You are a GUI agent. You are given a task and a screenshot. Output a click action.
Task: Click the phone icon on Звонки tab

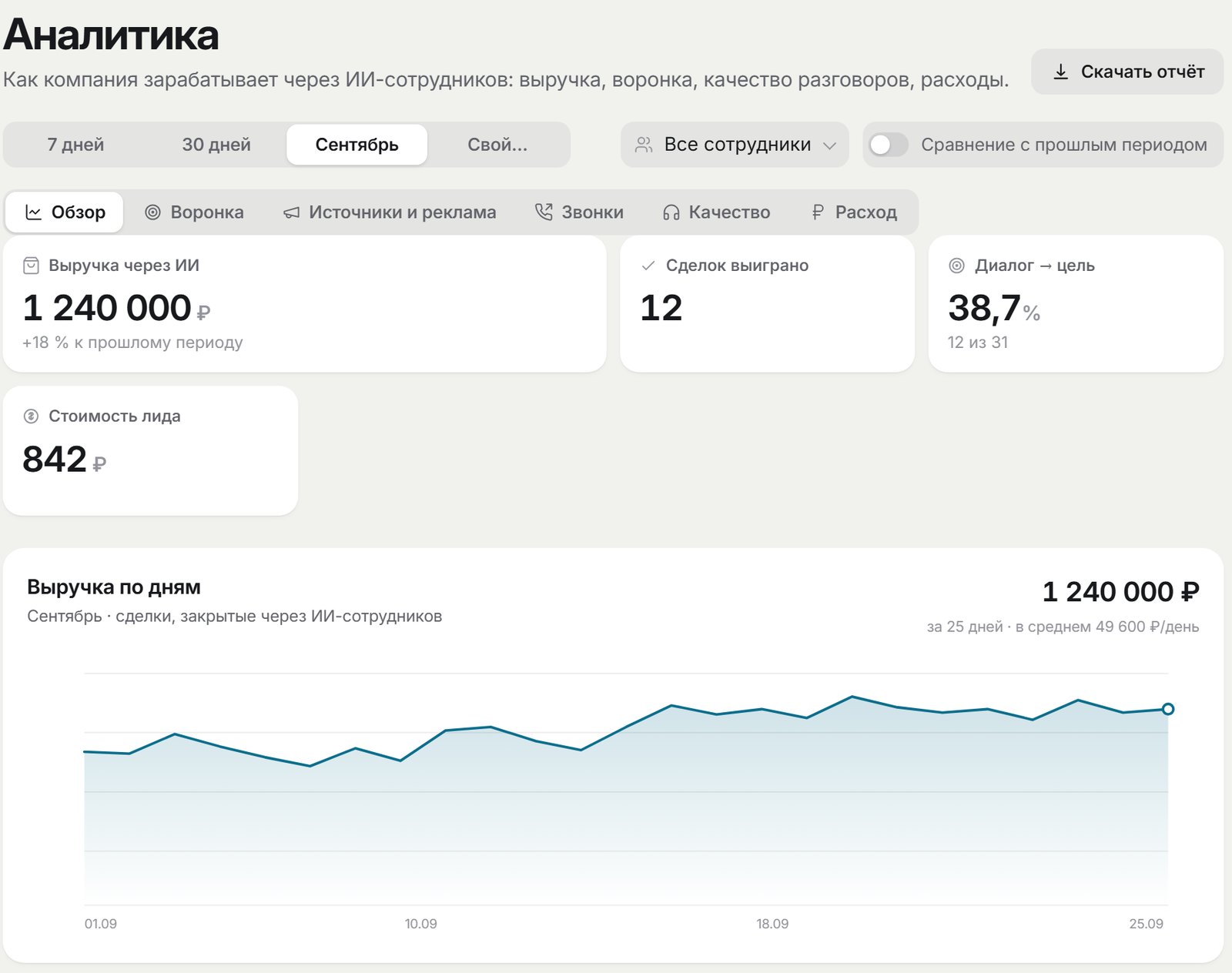pyautogui.click(x=544, y=212)
